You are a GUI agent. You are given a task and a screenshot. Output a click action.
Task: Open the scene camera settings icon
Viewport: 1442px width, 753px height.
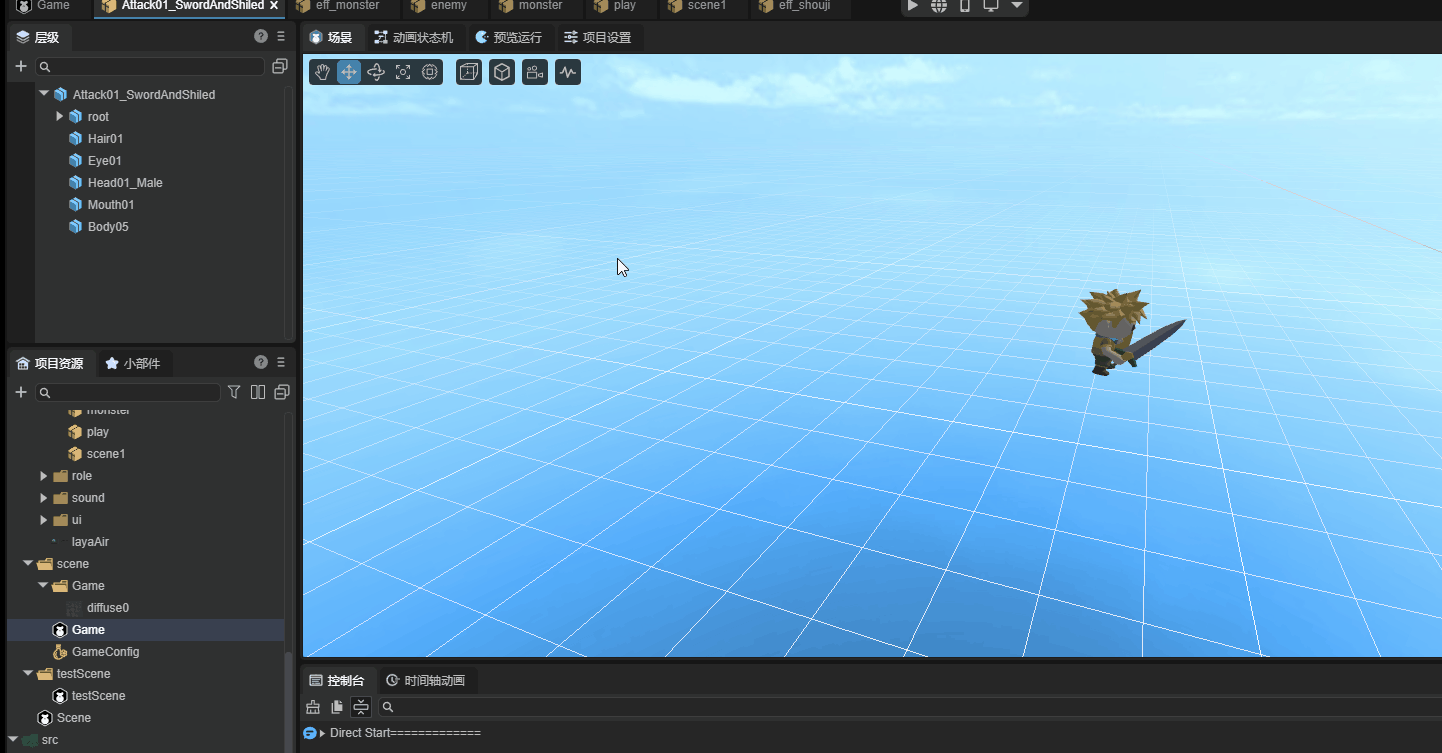tap(535, 72)
